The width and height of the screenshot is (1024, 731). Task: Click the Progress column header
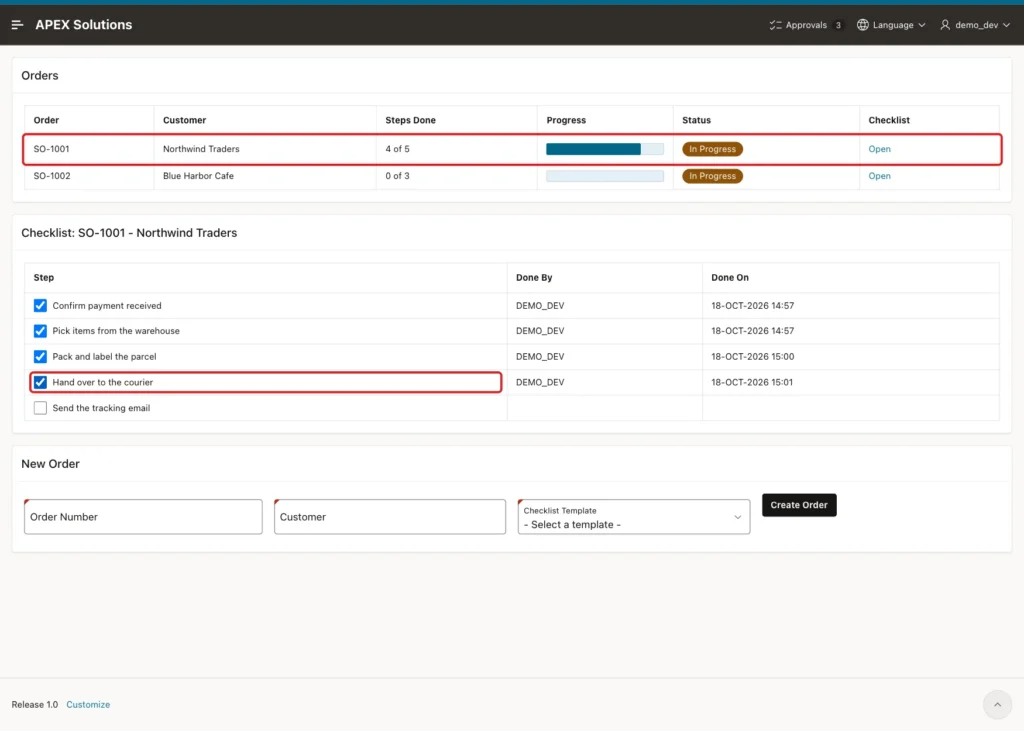click(x=566, y=120)
